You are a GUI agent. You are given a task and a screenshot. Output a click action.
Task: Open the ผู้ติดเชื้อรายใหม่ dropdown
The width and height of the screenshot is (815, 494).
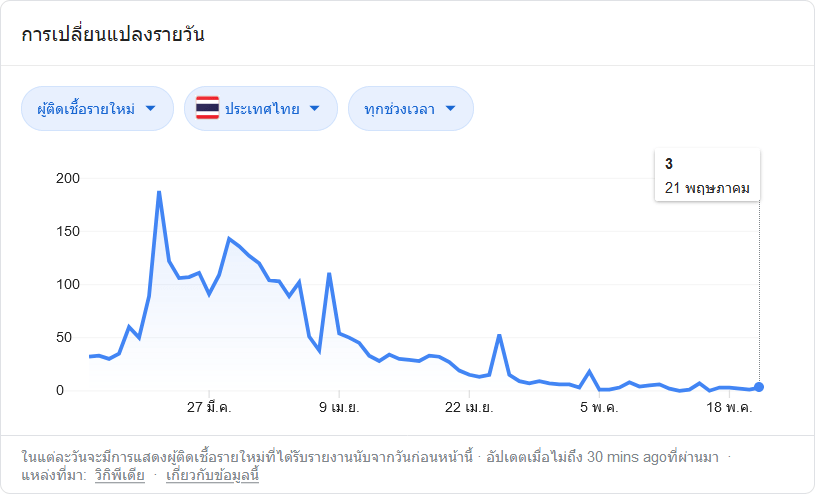coord(97,109)
